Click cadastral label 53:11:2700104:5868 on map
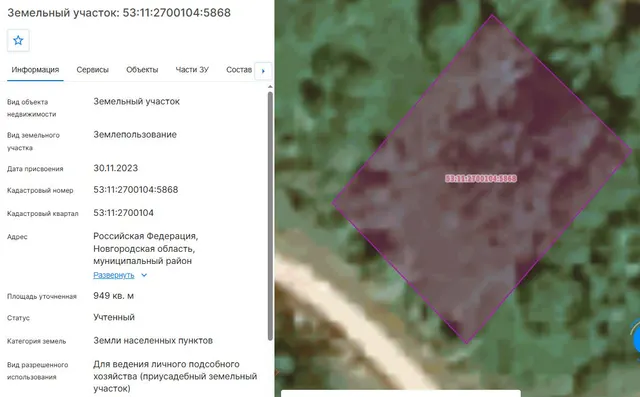The image size is (640, 397). click(x=481, y=178)
